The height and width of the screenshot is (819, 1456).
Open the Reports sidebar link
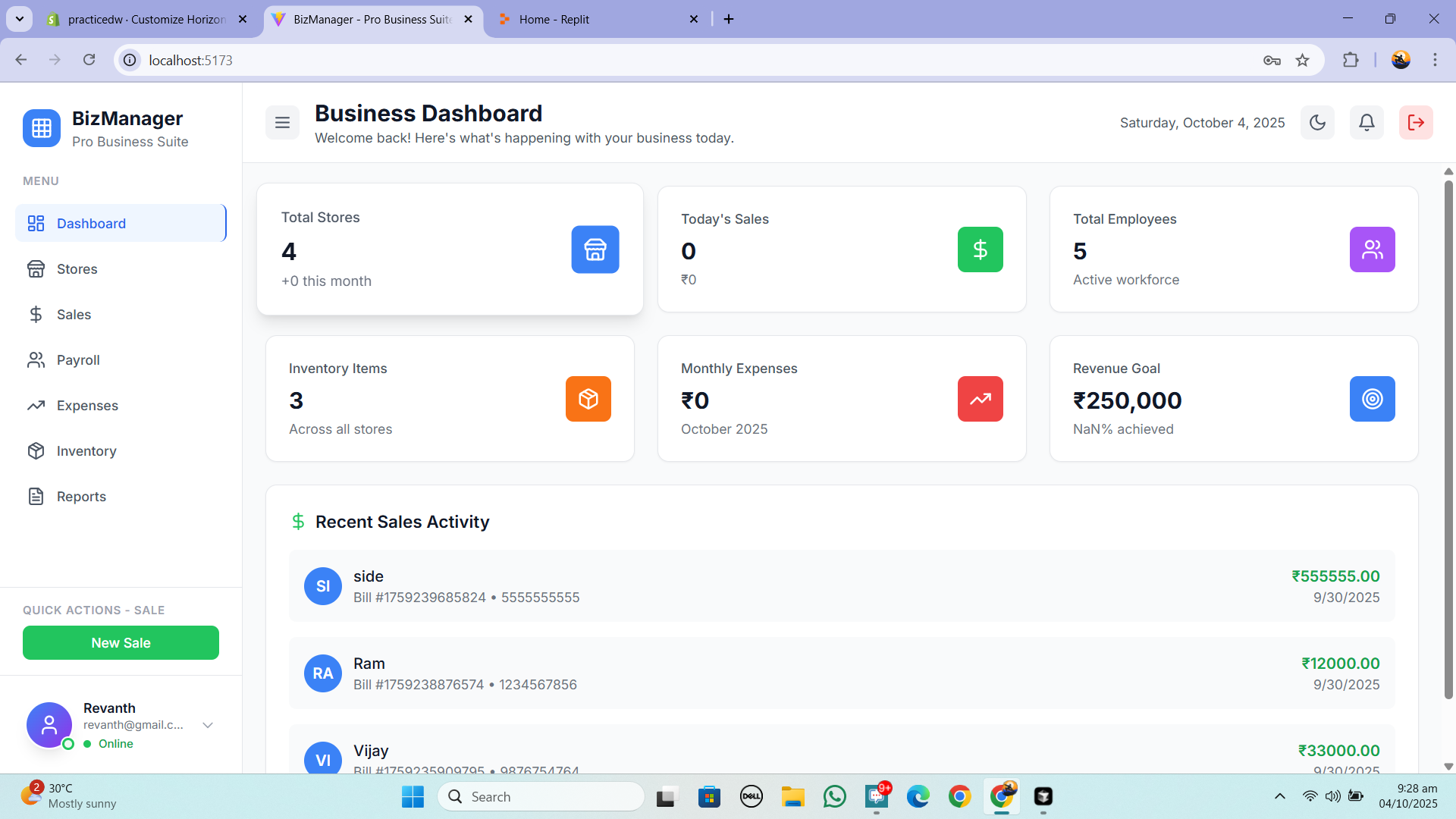coord(81,497)
